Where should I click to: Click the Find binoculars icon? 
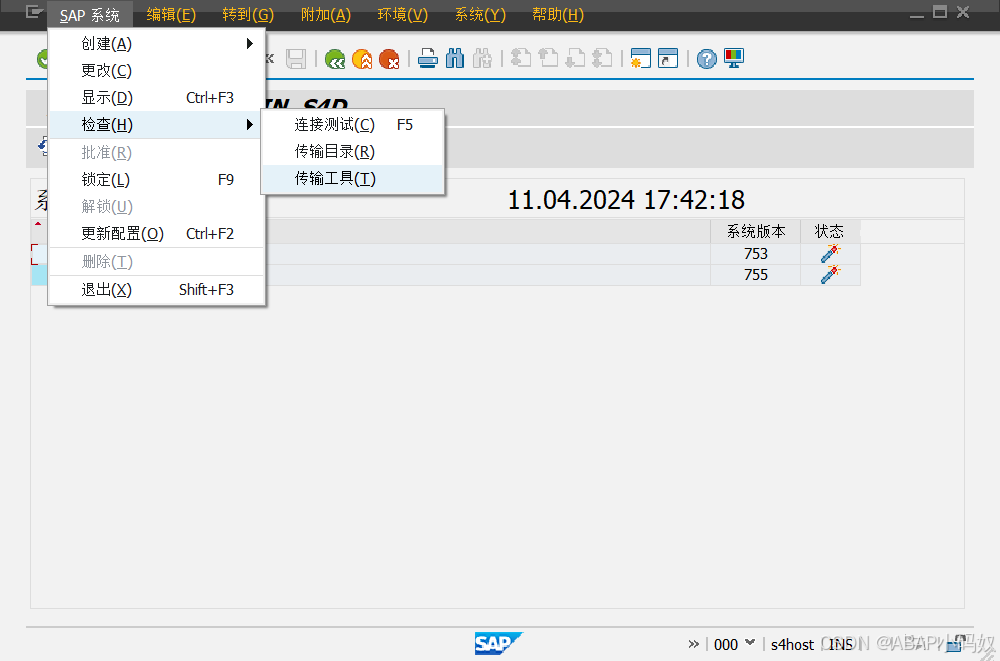[455, 59]
